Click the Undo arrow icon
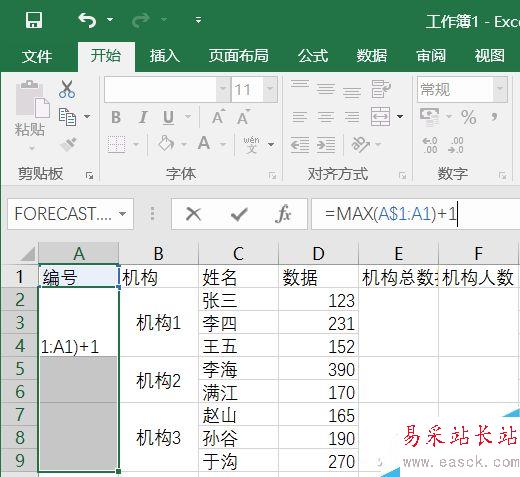The height and width of the screenshot is (477, 520). pos(87,20)
